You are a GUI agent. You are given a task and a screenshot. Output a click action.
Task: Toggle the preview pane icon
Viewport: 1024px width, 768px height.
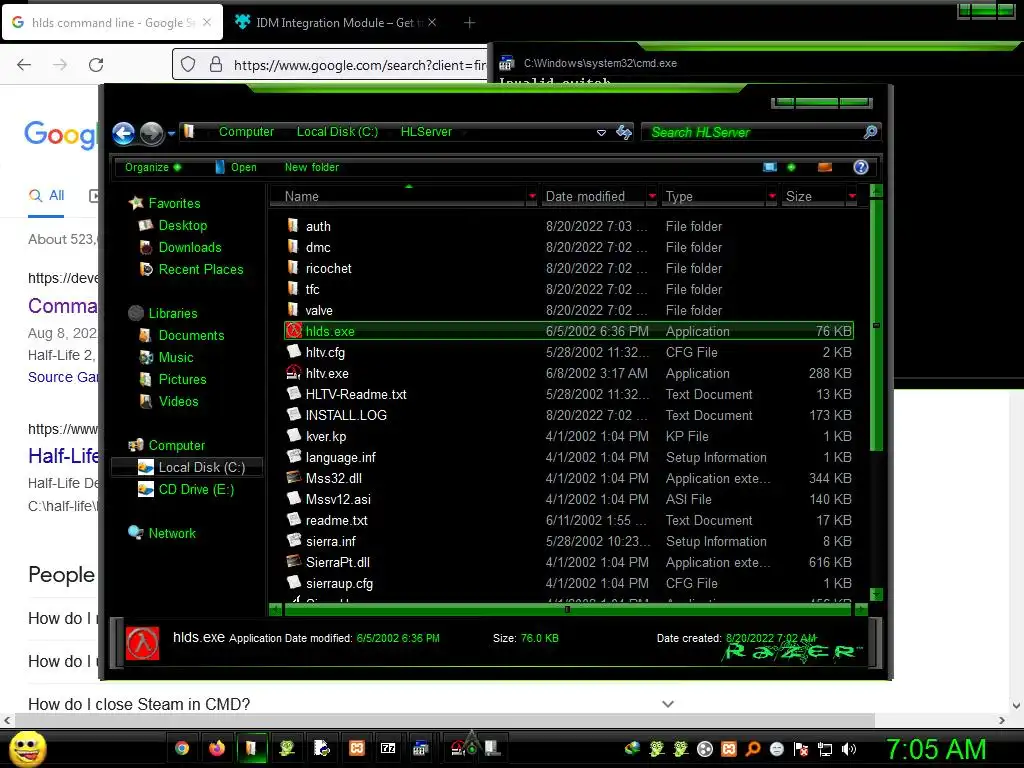(825, 167)
